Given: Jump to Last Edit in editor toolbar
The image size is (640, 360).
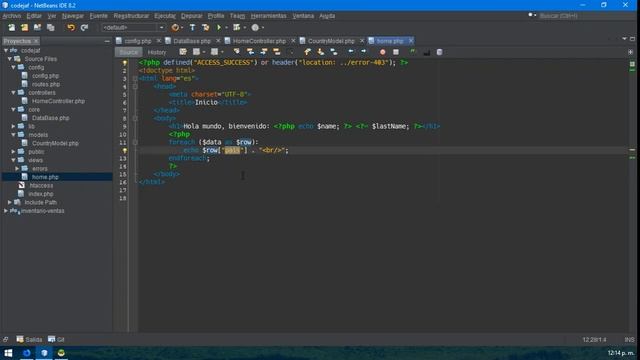Looking at the screenshot, I should [x=183, y=52].
